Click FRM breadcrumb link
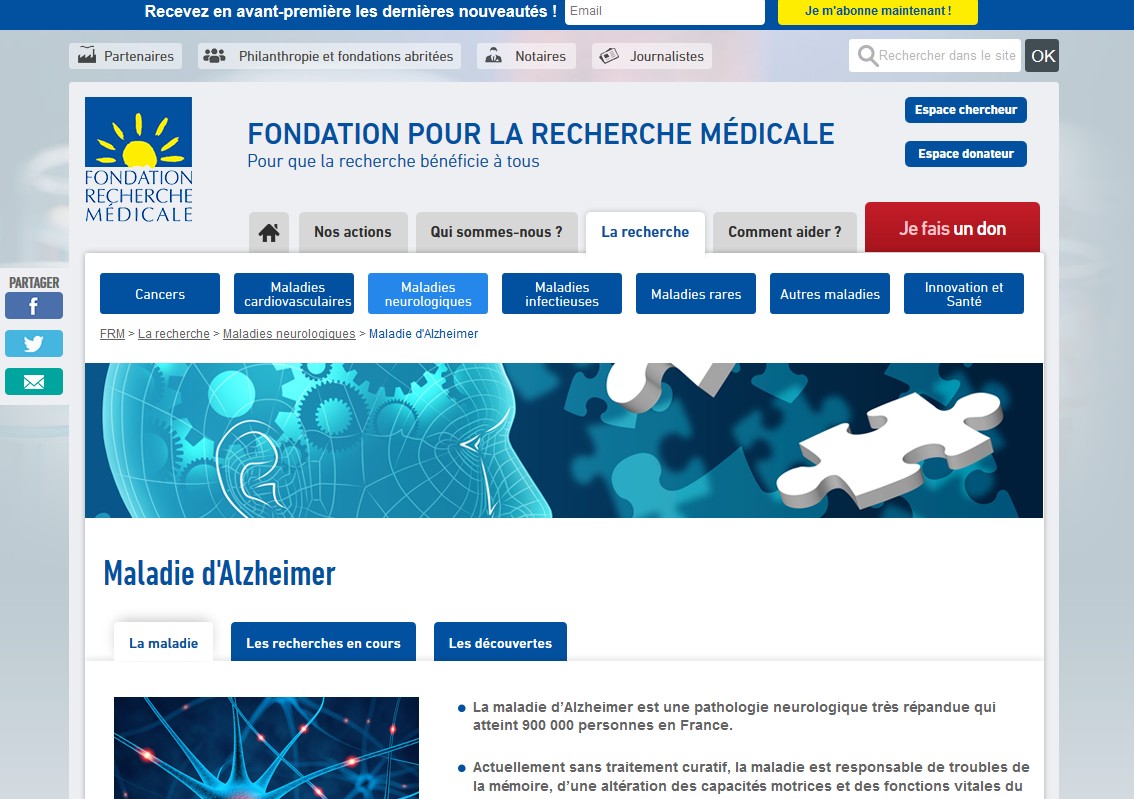This screenshot has width=1134, height=799. coord(112,334)
